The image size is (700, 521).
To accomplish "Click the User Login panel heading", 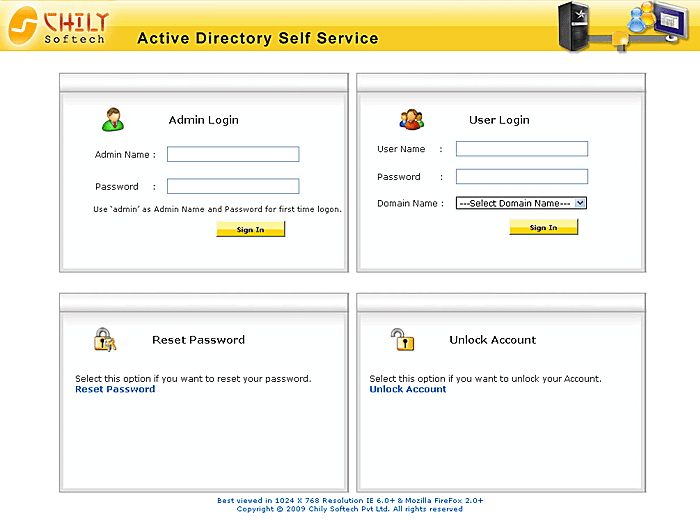I will tap(499, 120).
